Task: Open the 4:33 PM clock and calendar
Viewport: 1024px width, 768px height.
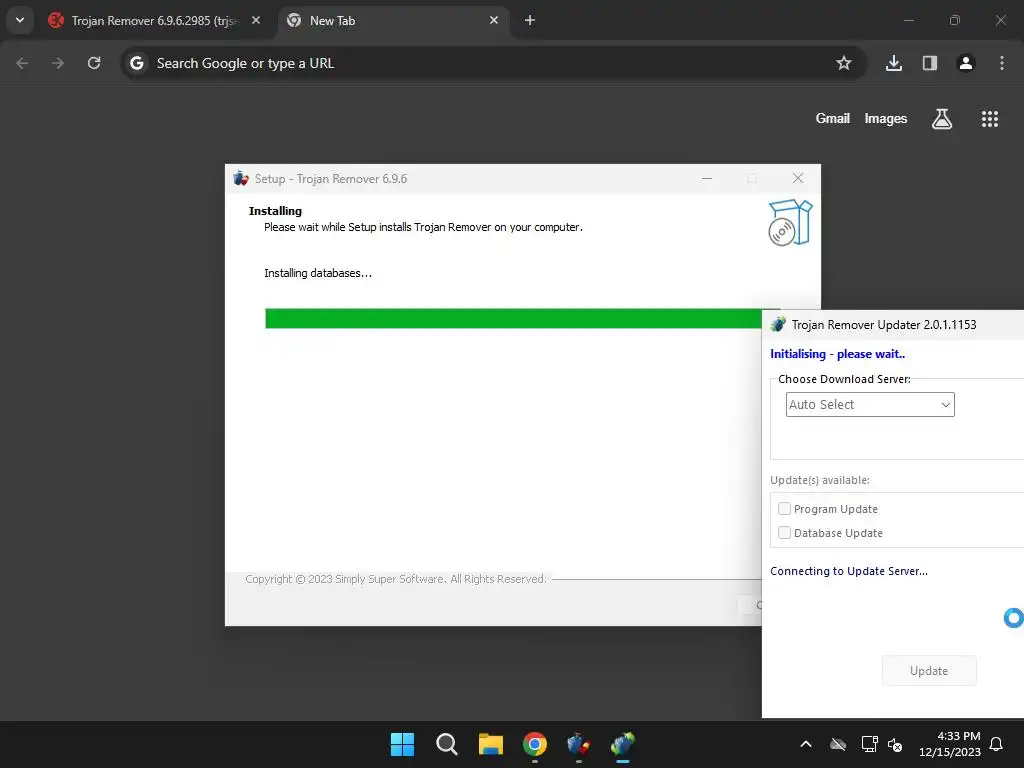Action: click(x=950, y=744)
